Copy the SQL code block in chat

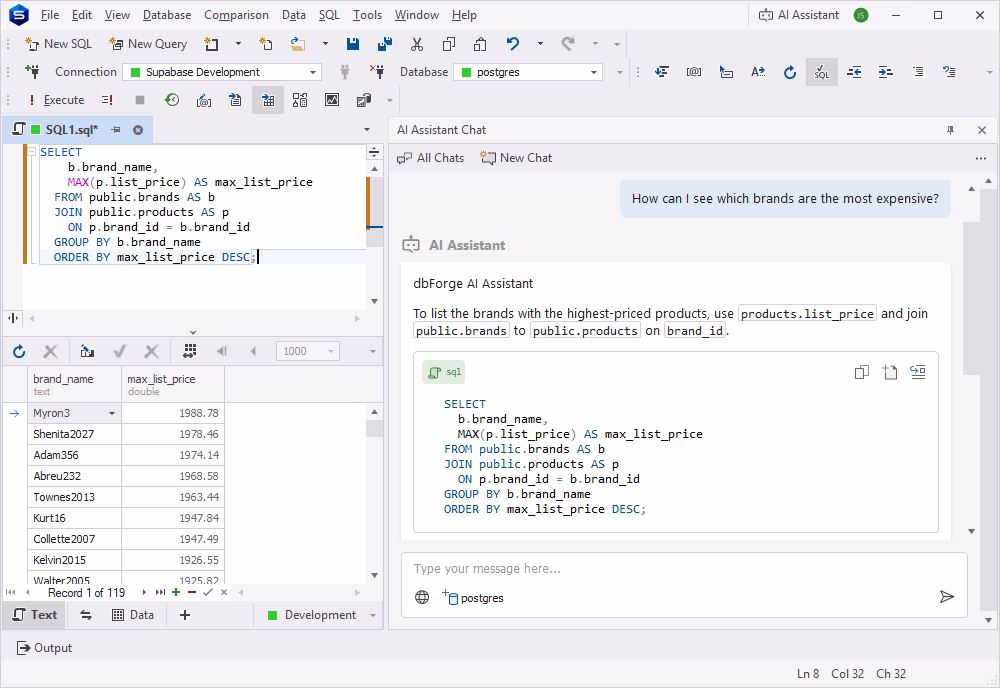pos(862,372)
